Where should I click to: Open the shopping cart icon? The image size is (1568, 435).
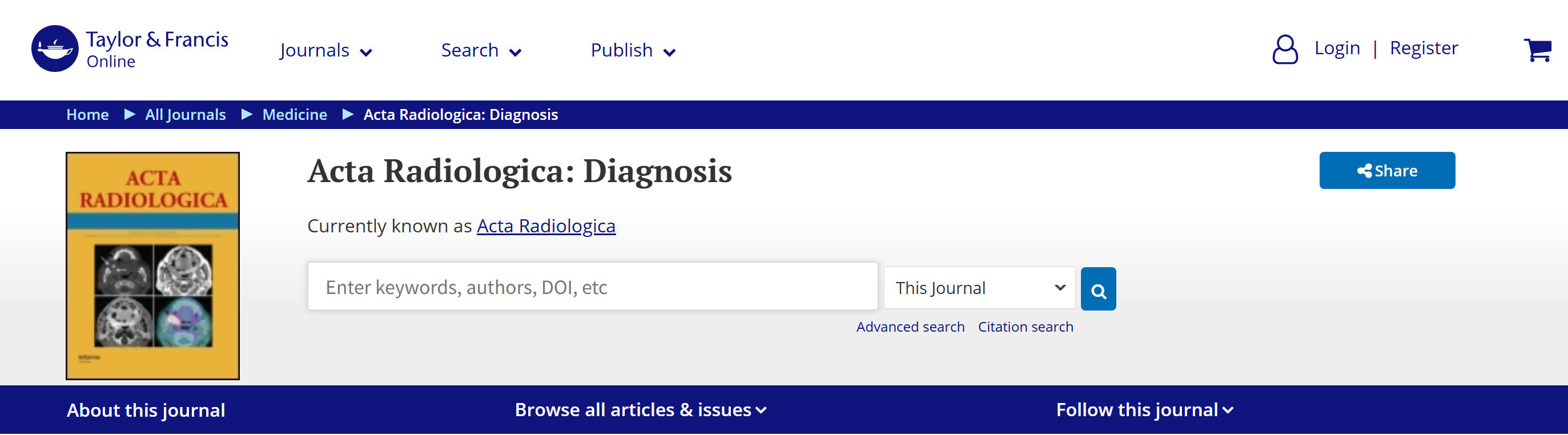1537,50
